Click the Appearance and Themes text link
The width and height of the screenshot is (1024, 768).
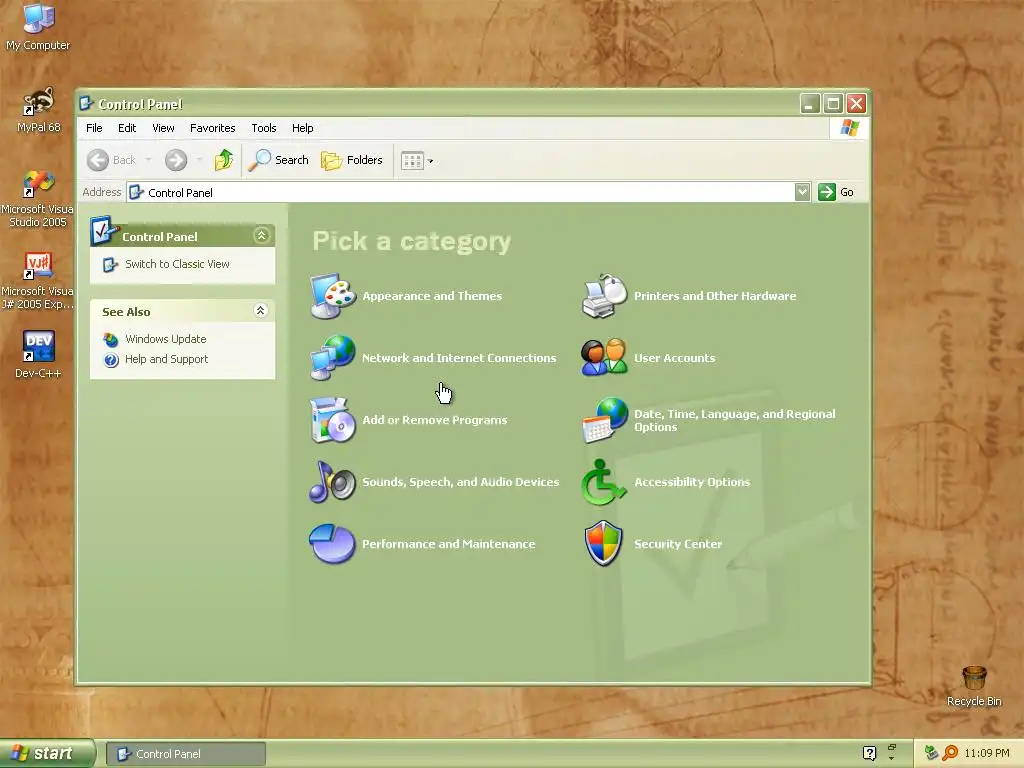432,296
